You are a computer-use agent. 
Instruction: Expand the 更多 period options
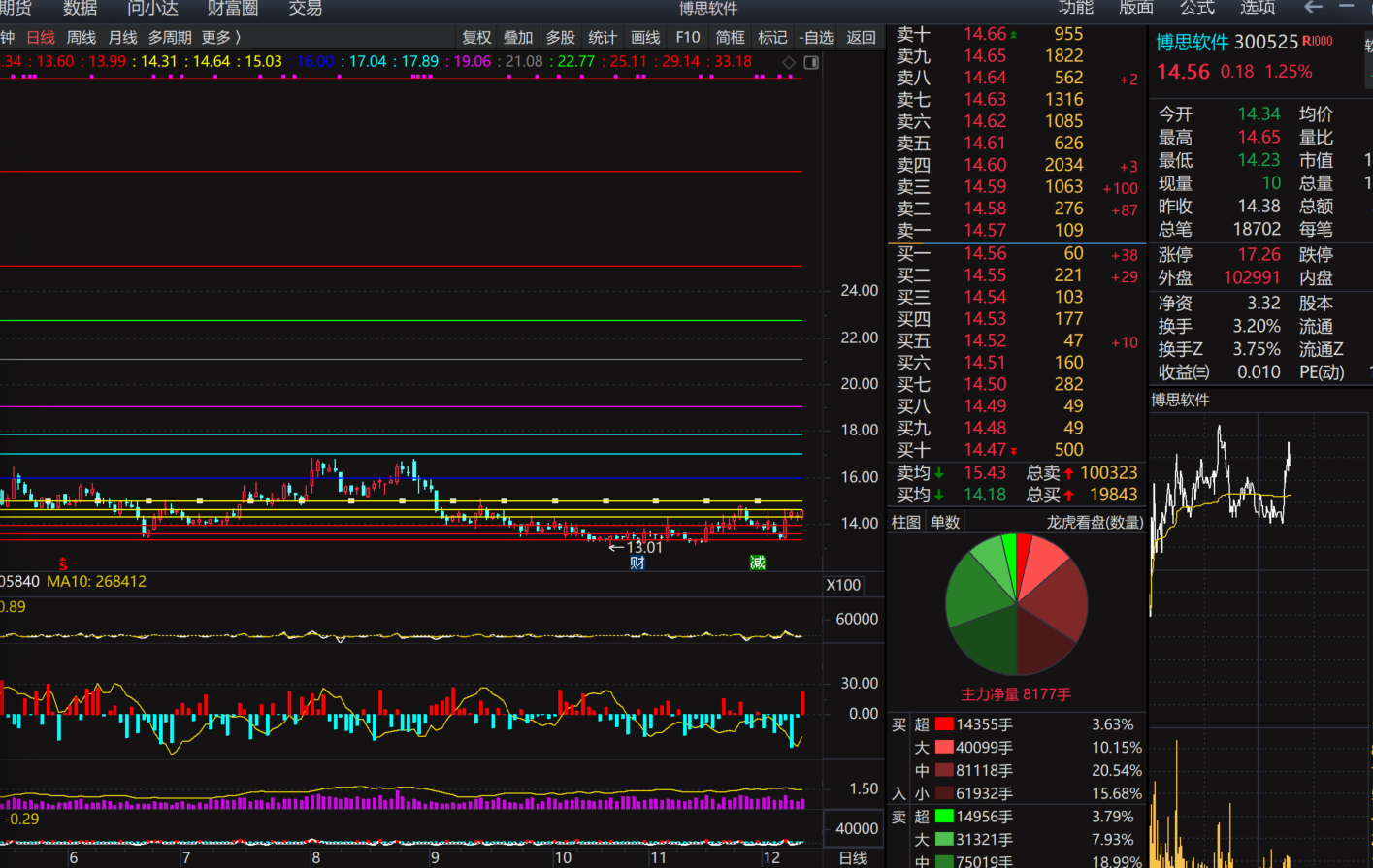pyautogui.click(x=221, y=38)
